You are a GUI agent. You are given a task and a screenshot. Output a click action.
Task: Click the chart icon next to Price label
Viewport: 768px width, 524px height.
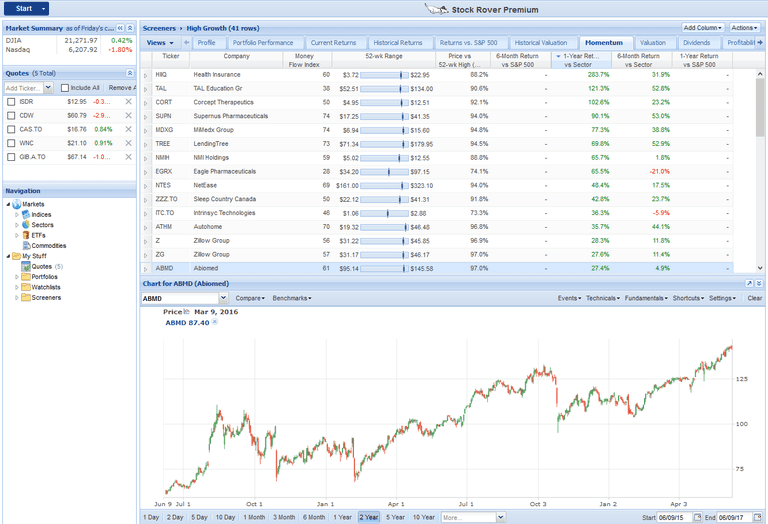(x=186, y=311)
